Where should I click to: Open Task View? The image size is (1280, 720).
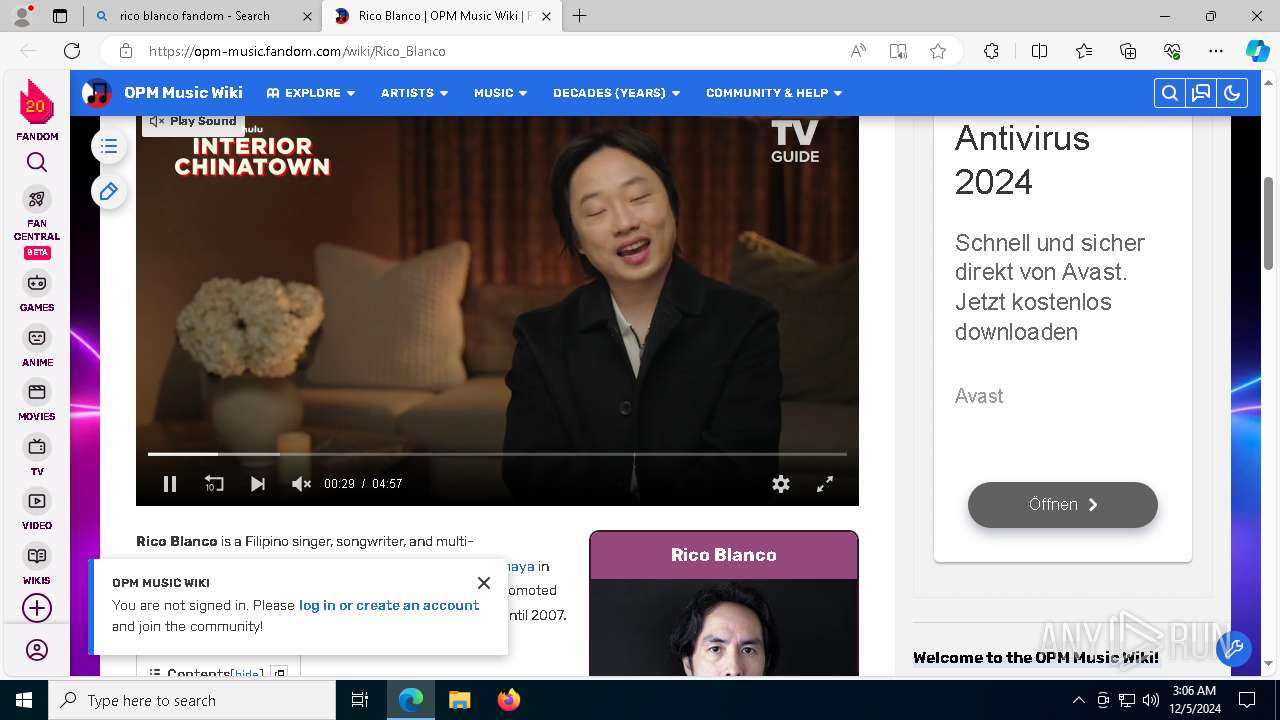point(360,700)
